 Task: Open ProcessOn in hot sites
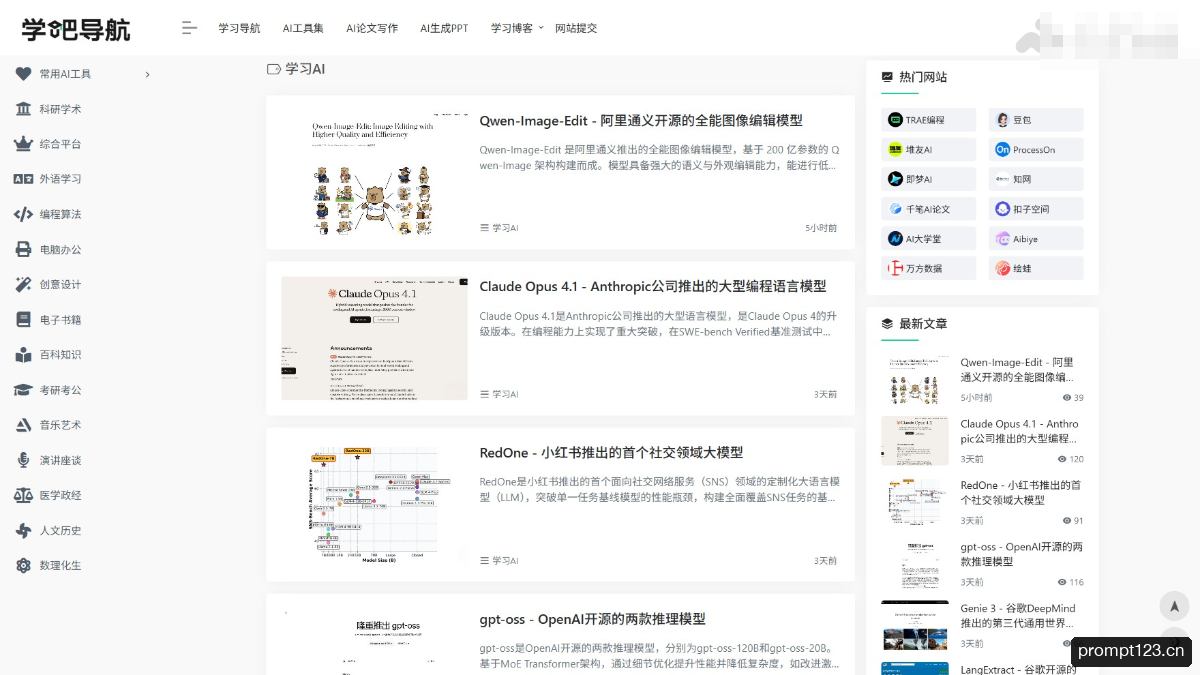point(1036,150)
